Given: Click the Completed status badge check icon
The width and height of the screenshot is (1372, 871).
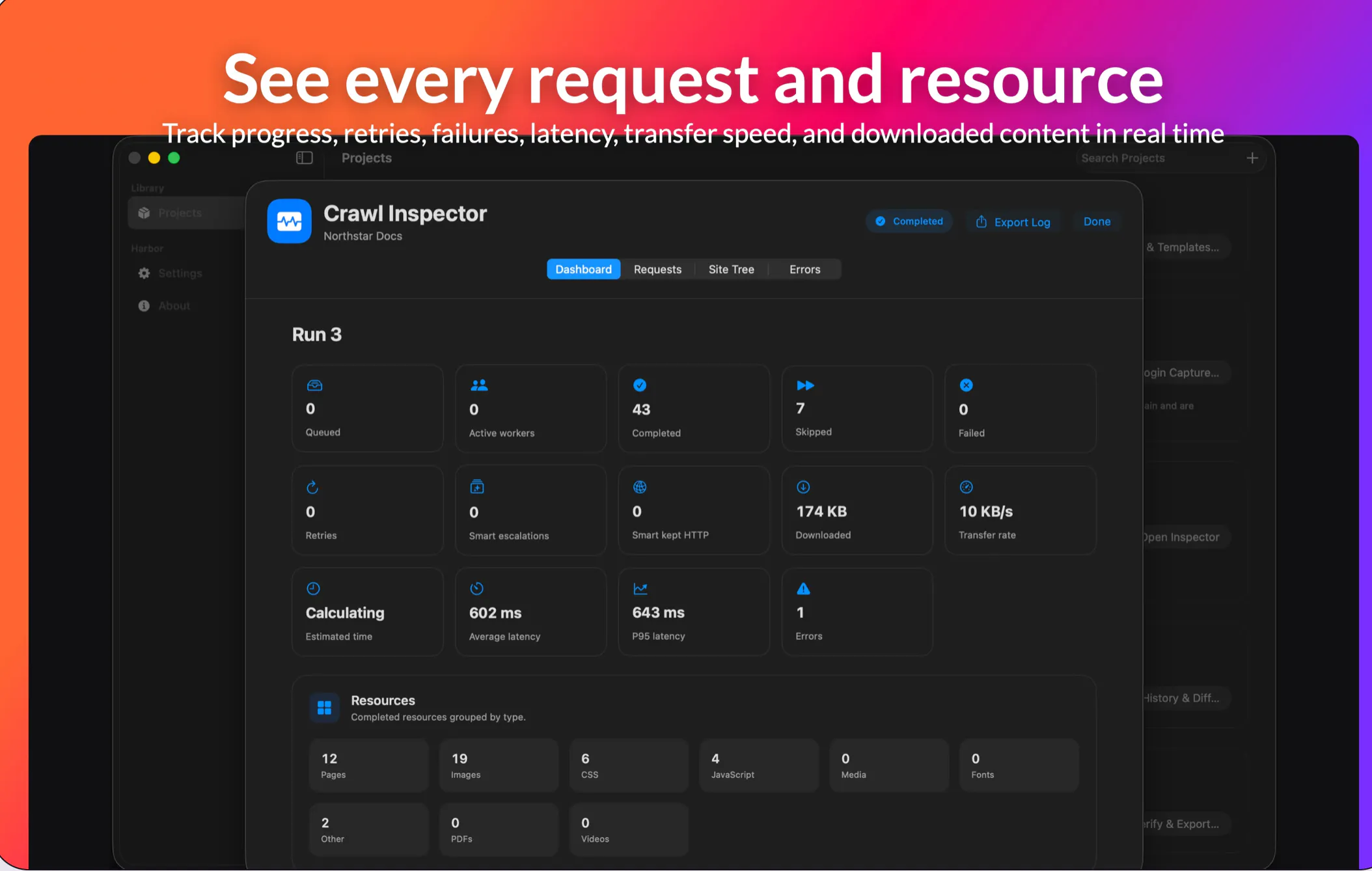Looking at the screenshot, I should [x=881, y=221].
